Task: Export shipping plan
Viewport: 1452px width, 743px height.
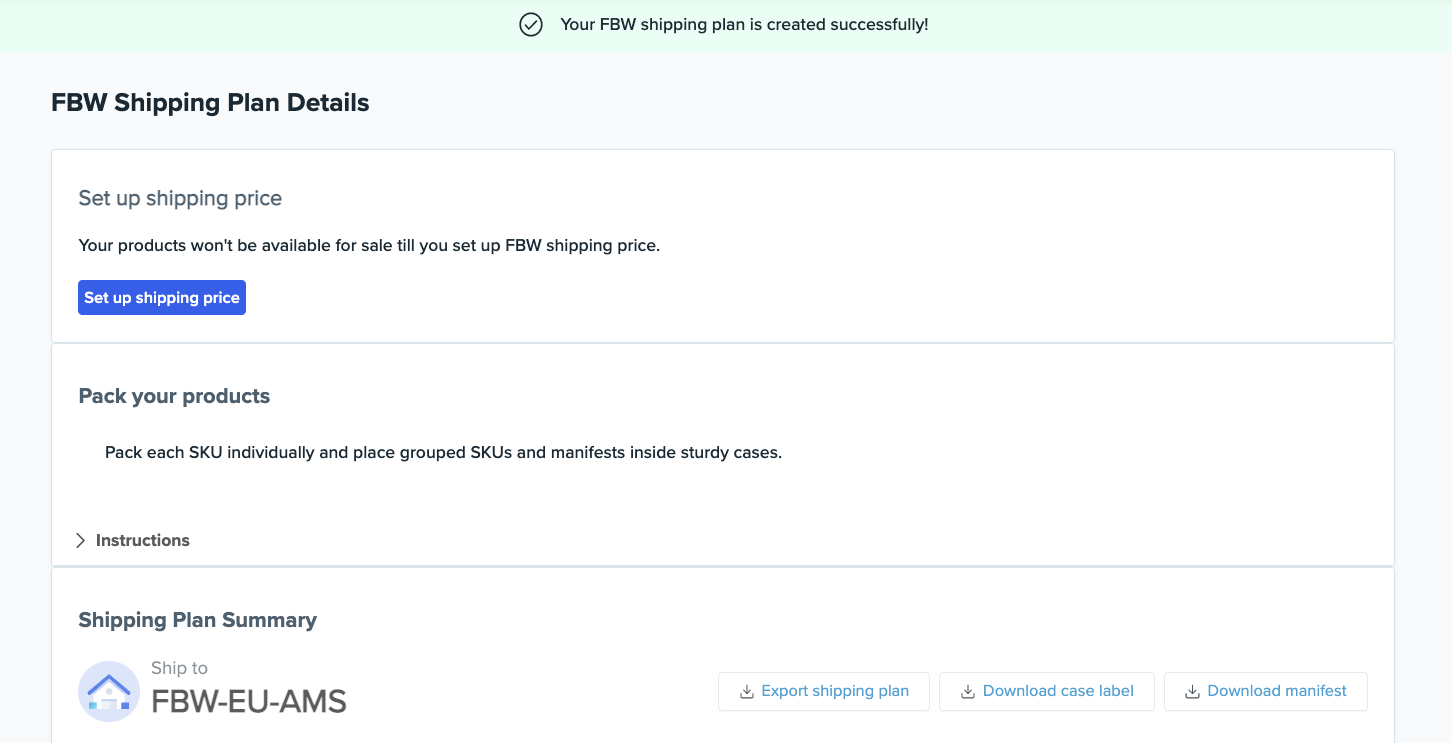Action: [824, 692]
